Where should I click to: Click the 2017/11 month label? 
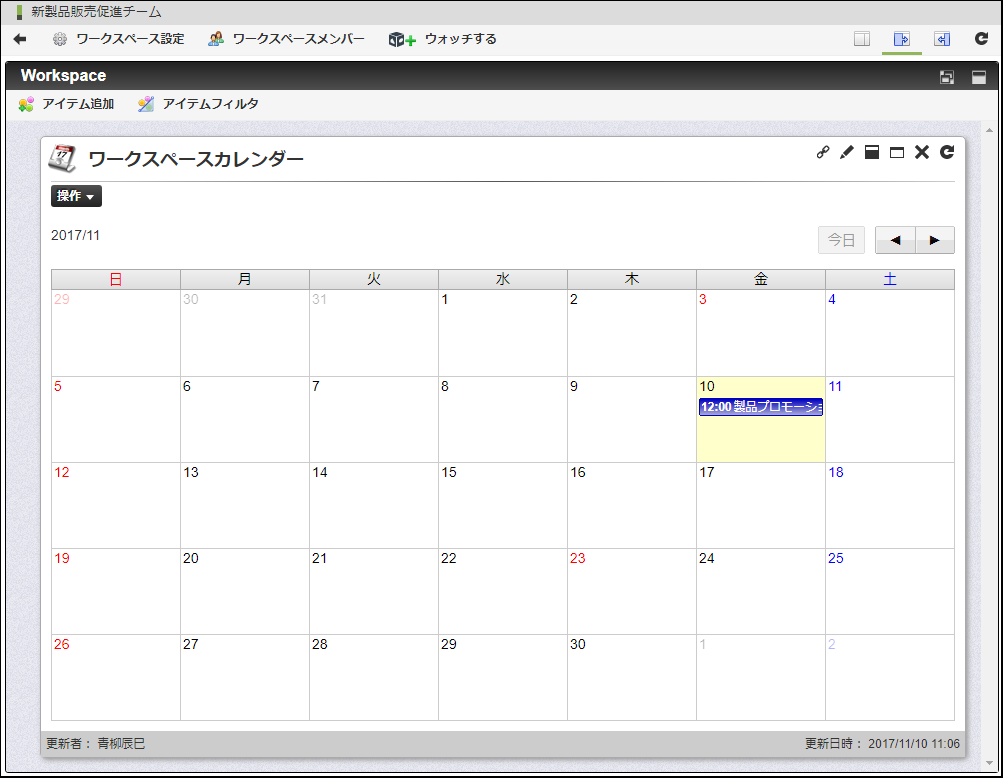click(x=75, y=235)
